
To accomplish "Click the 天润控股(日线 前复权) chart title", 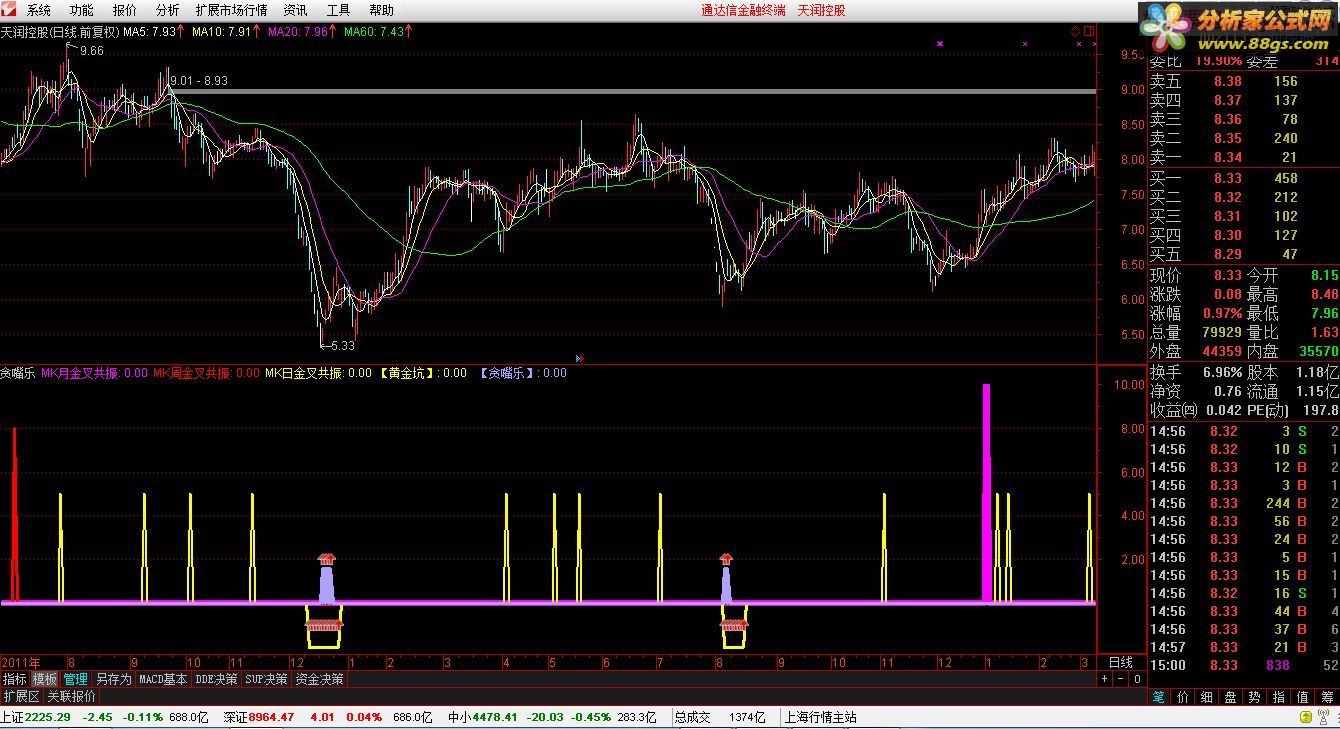I will pyautogui.click(x=60, y=31).
